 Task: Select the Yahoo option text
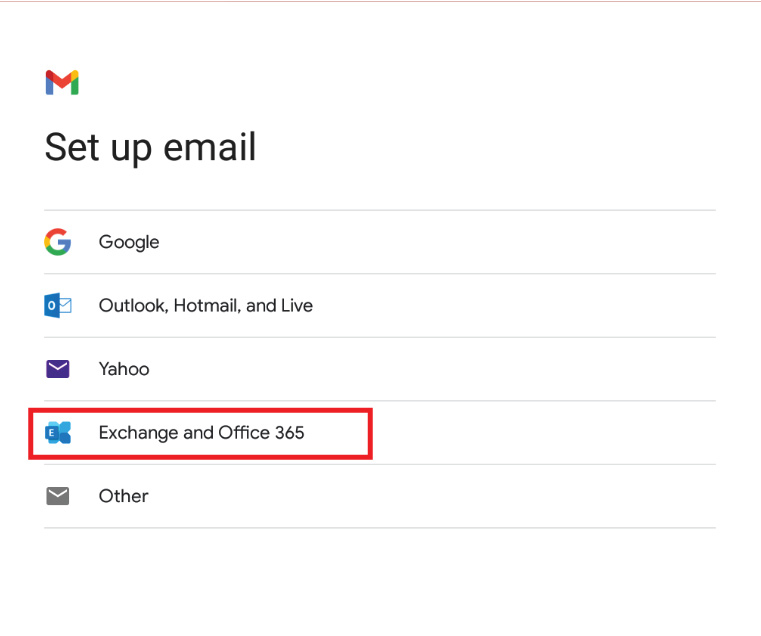[124, 369]
